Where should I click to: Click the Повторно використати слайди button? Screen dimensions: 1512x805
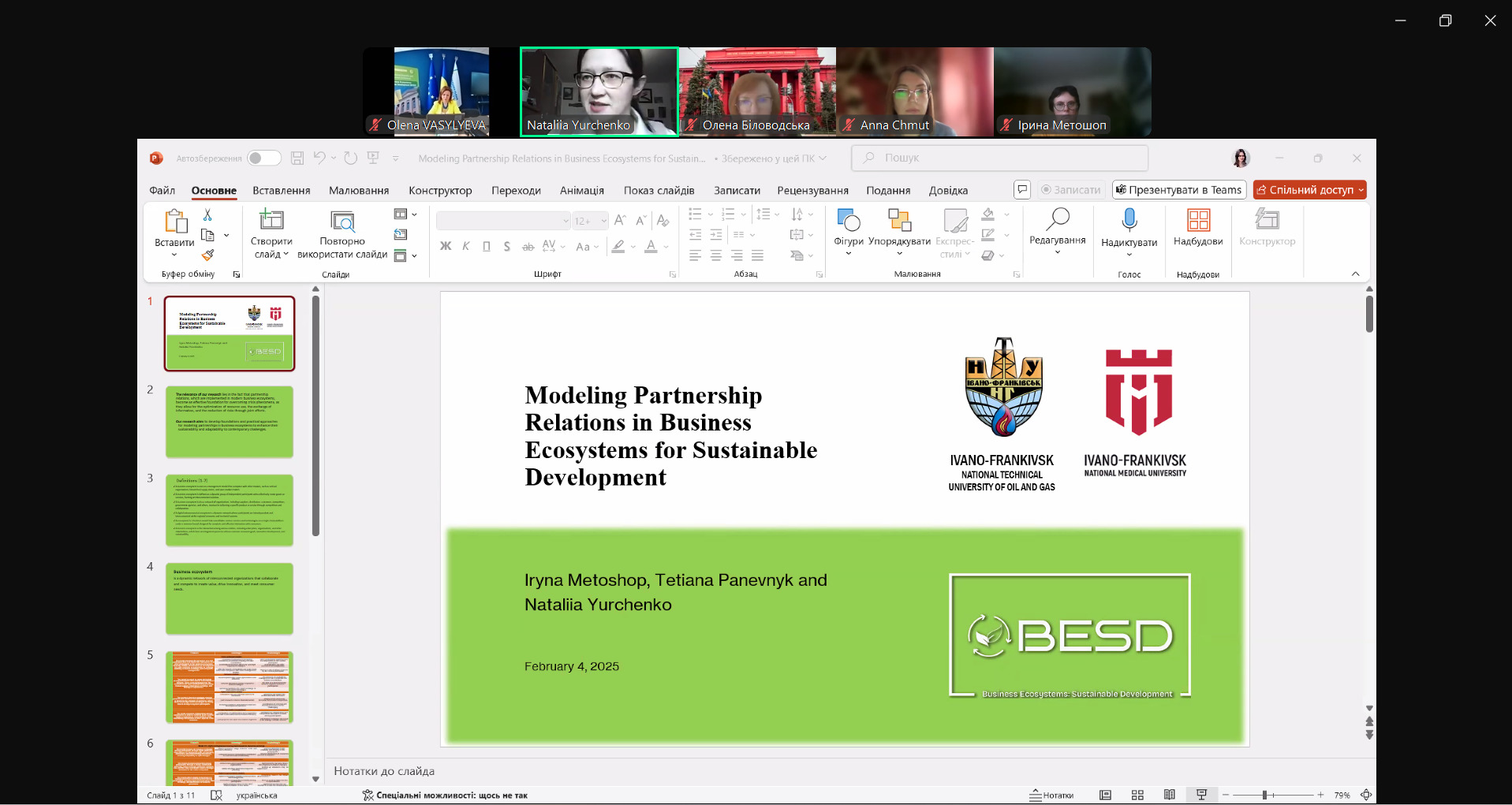coord(342,234)
